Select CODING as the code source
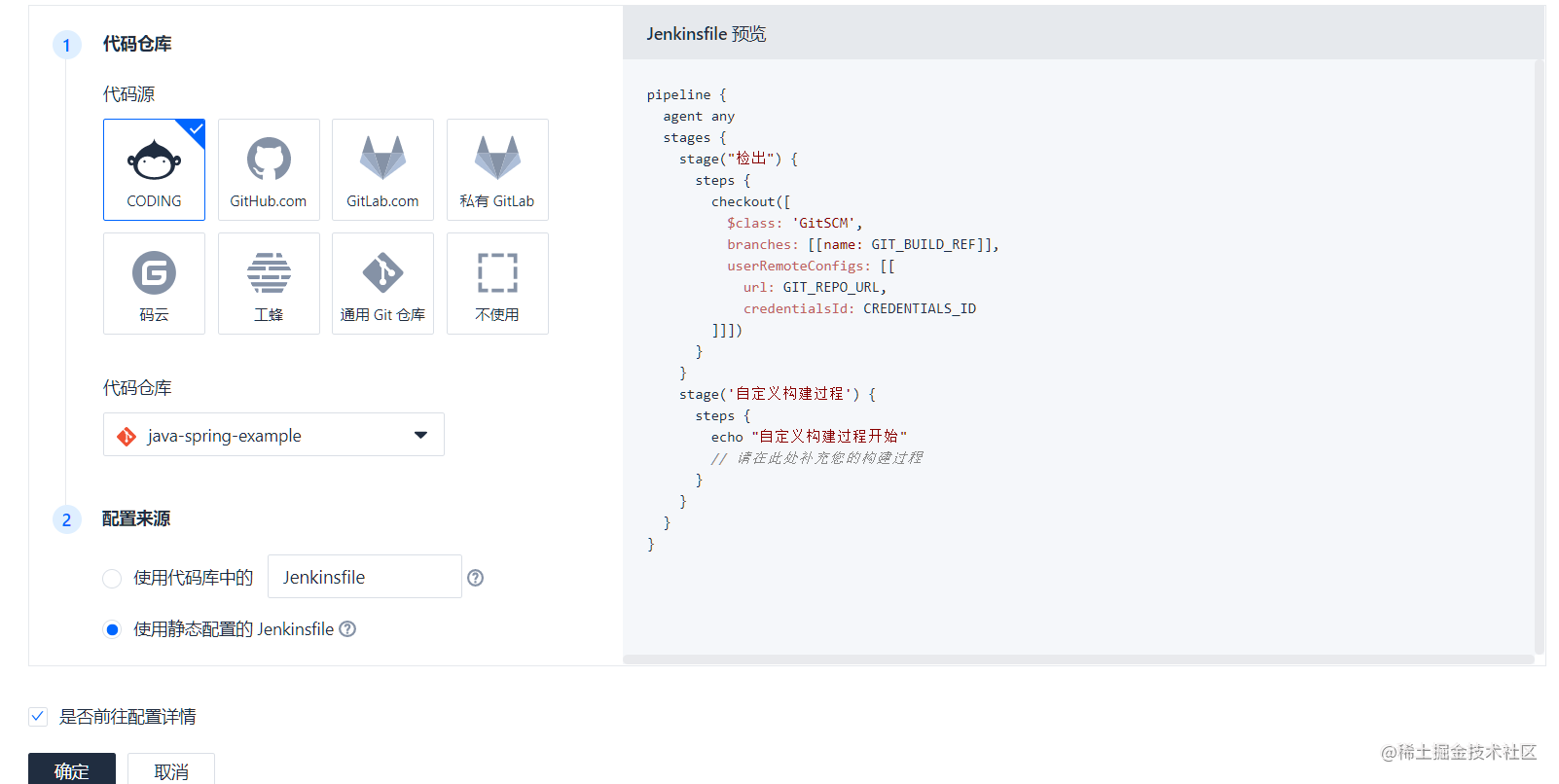The width and height of the screenshot is (1559, 784). [154, 170]
